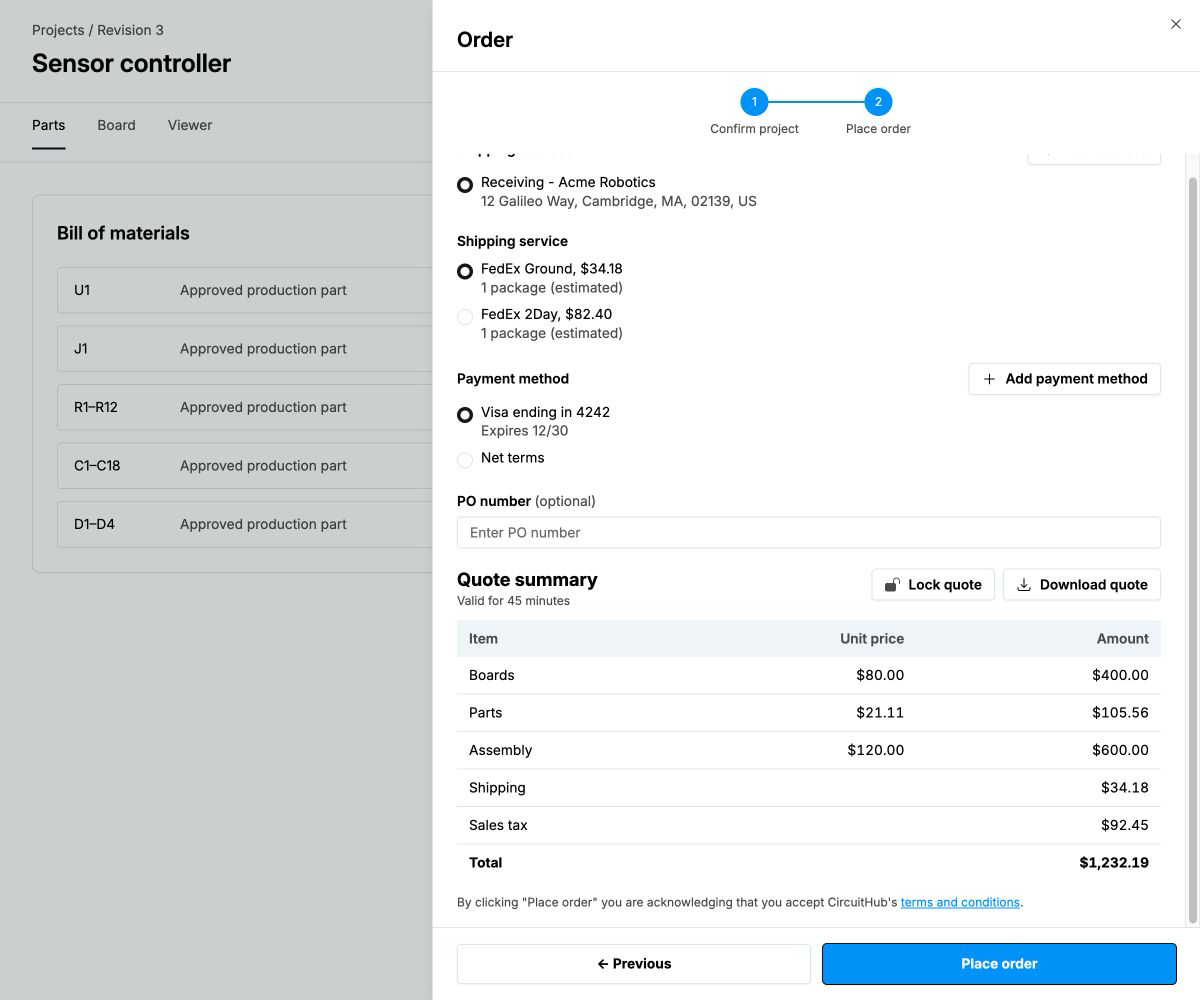The height and width of the screenshot is (1000, 1200).
Task: Open the terms and conditions link
Action: coord(960,902)
